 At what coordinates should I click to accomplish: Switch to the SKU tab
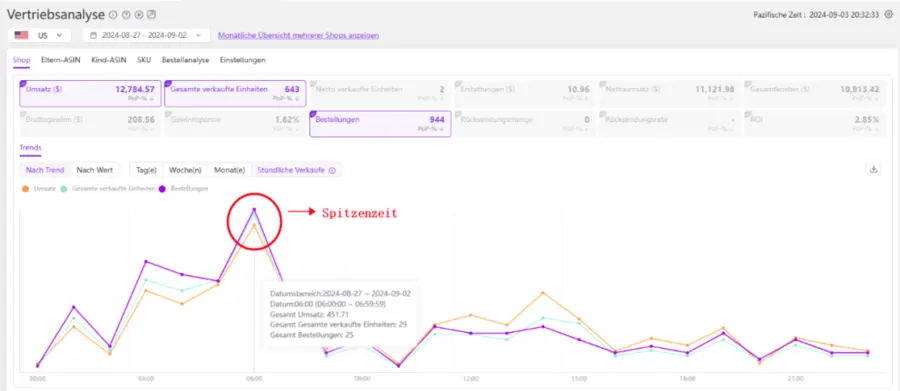[x=144, y=60]
